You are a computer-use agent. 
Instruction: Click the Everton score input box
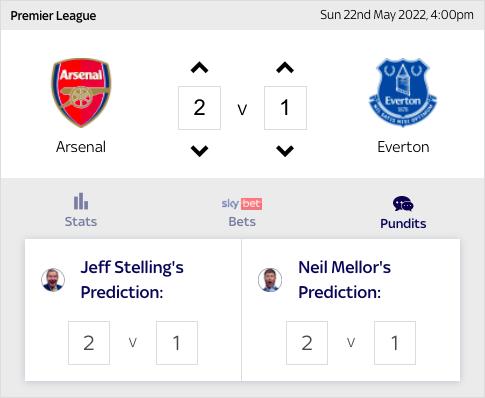(285, 108)
